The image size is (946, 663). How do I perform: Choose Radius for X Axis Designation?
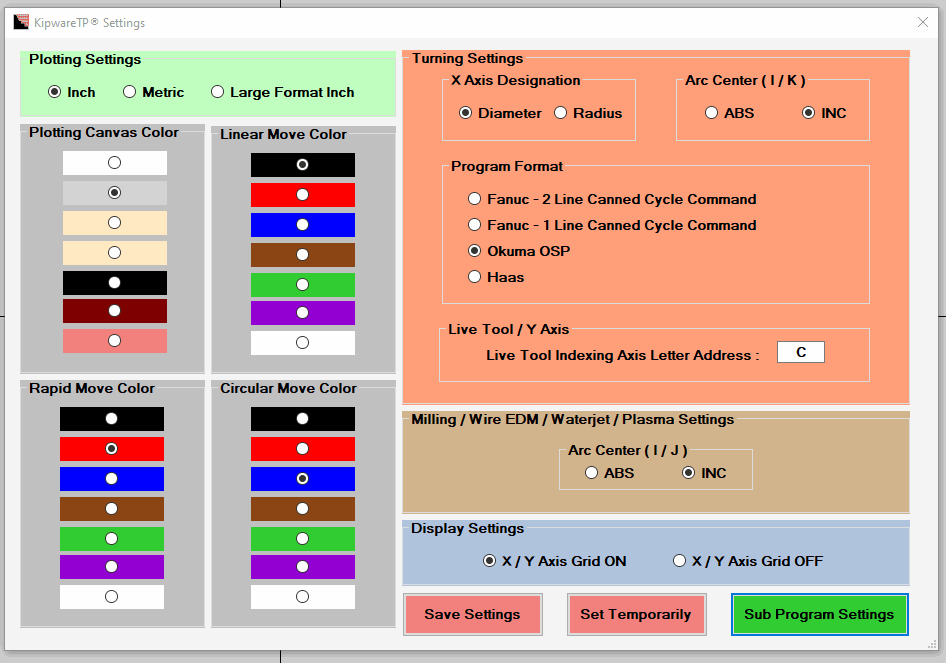(x=588, y=113)
